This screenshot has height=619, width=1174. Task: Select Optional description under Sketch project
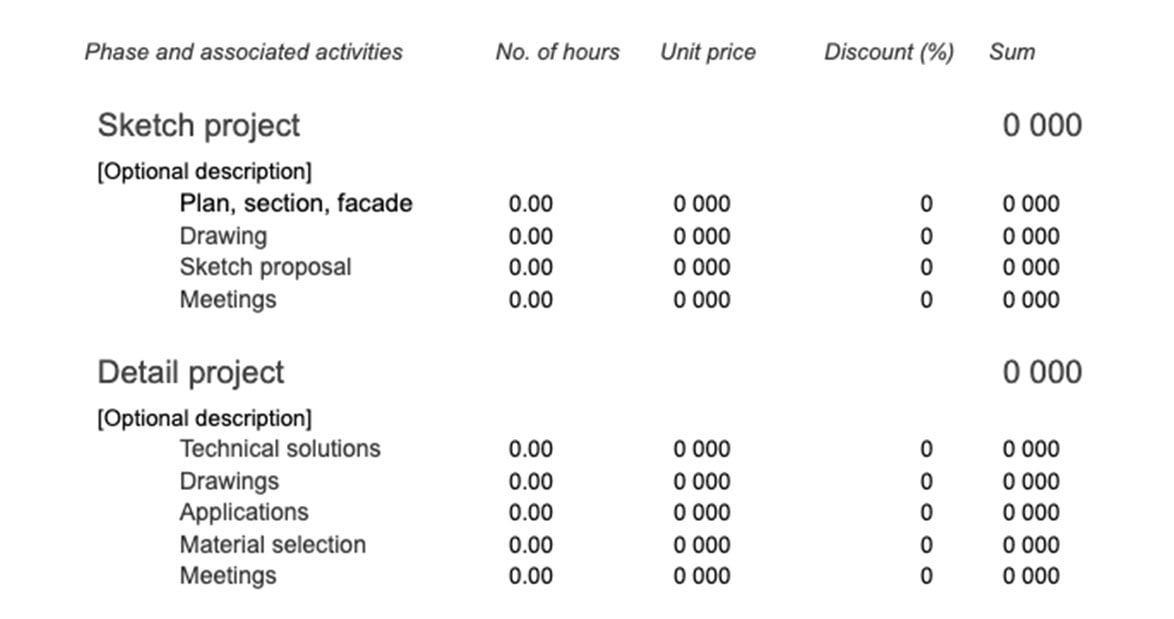[x=204, y=172]
